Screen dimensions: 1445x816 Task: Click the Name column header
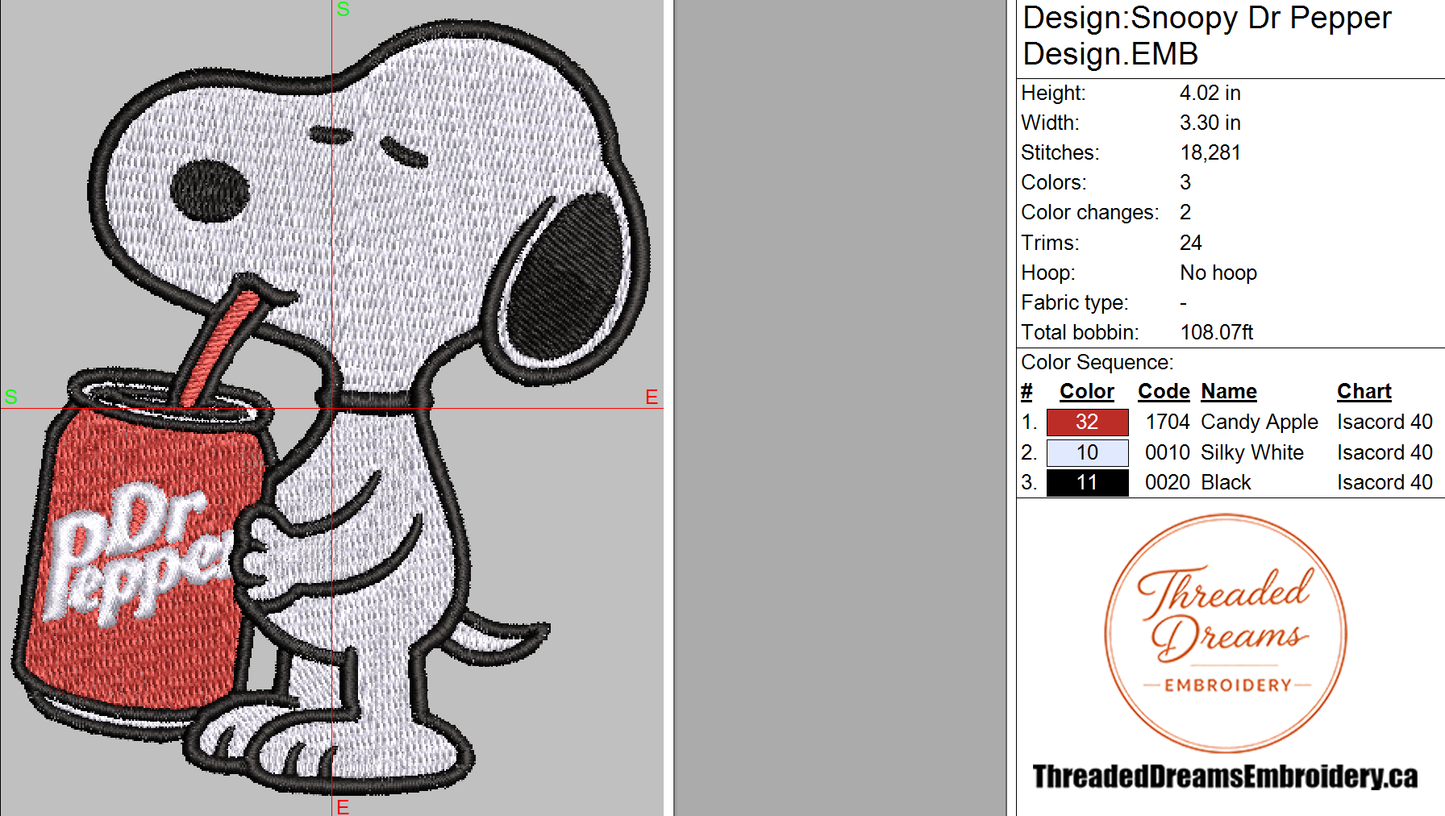[x=1229, y=392]
